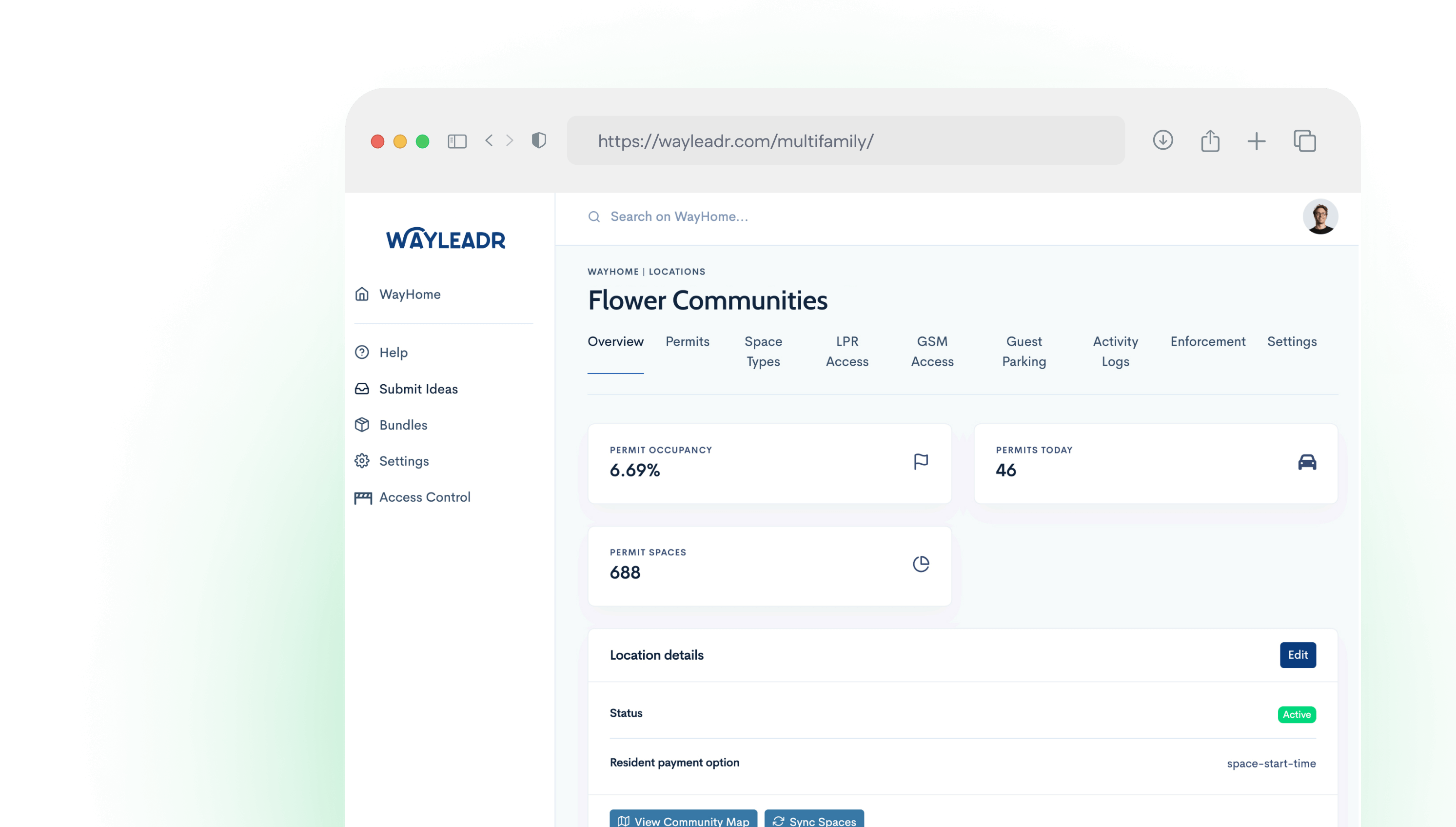Select the Guest Parking tab
This screenshot has height=827, width=1456.
[x=1024, y=351]
